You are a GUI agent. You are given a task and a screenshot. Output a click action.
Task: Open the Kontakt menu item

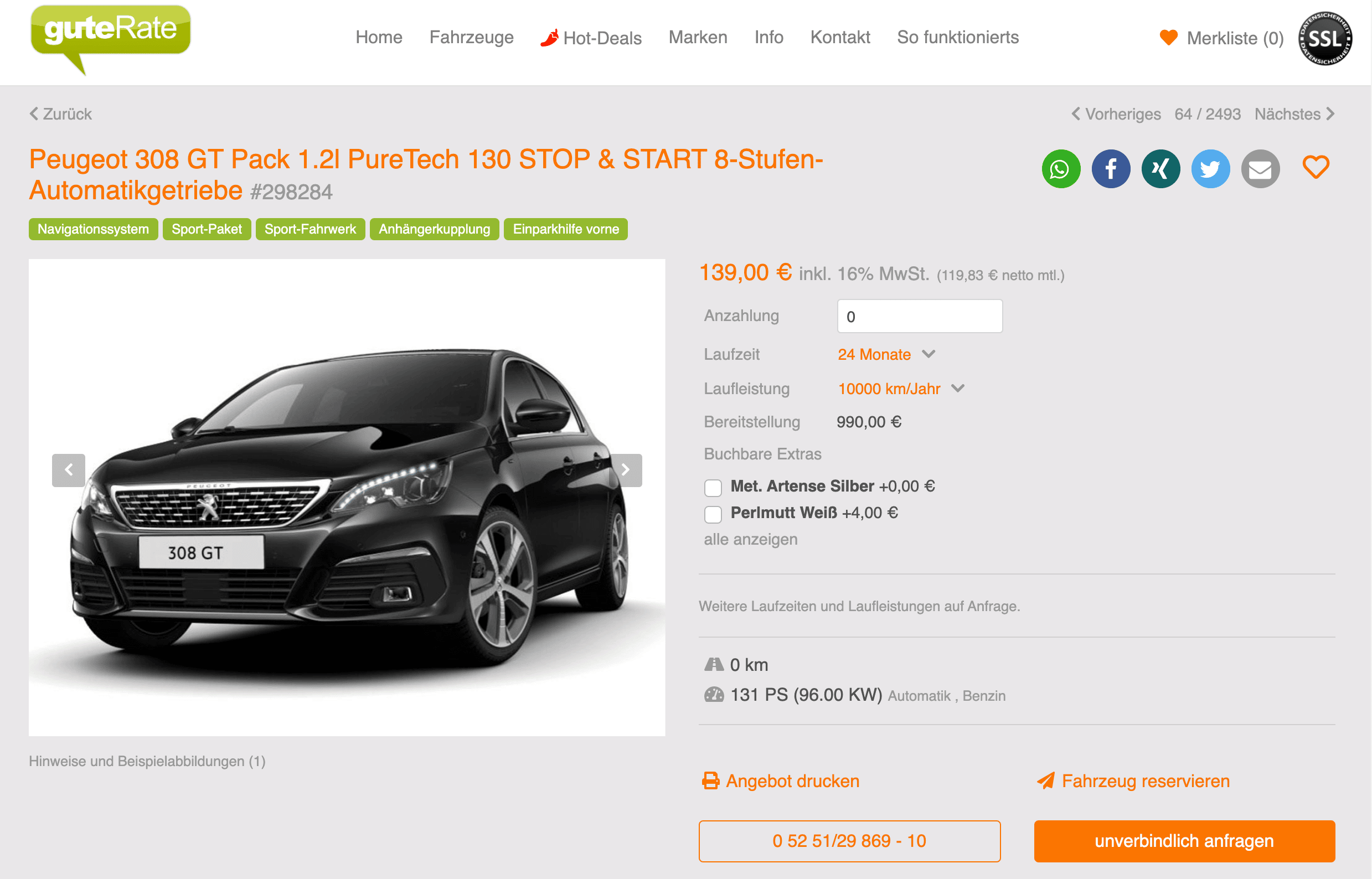840,38
